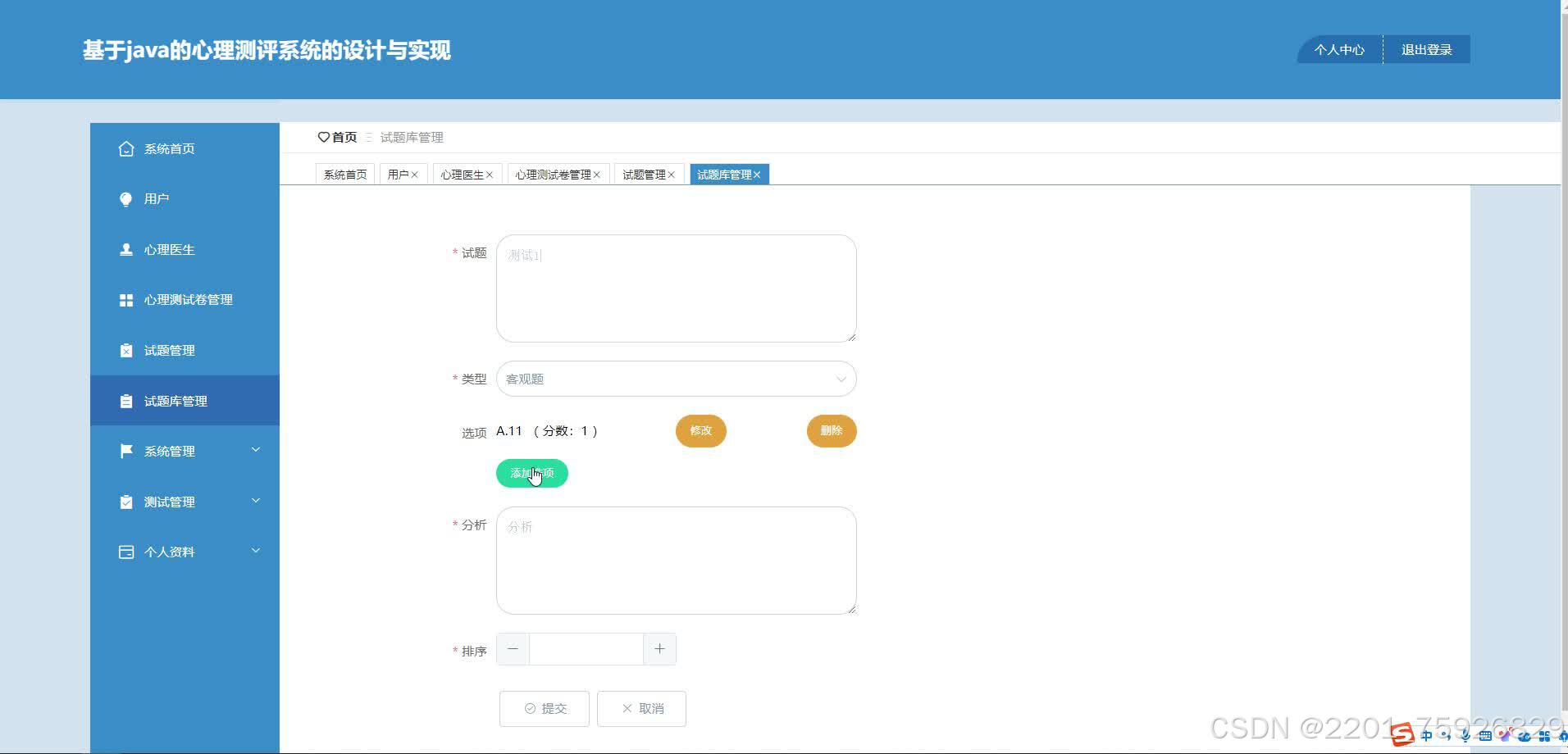Decrease 排序 value with minus button
This screenshot has width=1568, height=754.
513,649
